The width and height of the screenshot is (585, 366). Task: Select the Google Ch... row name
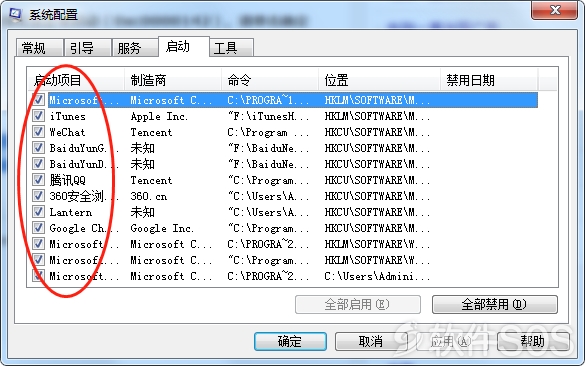[x=84, y=228]
